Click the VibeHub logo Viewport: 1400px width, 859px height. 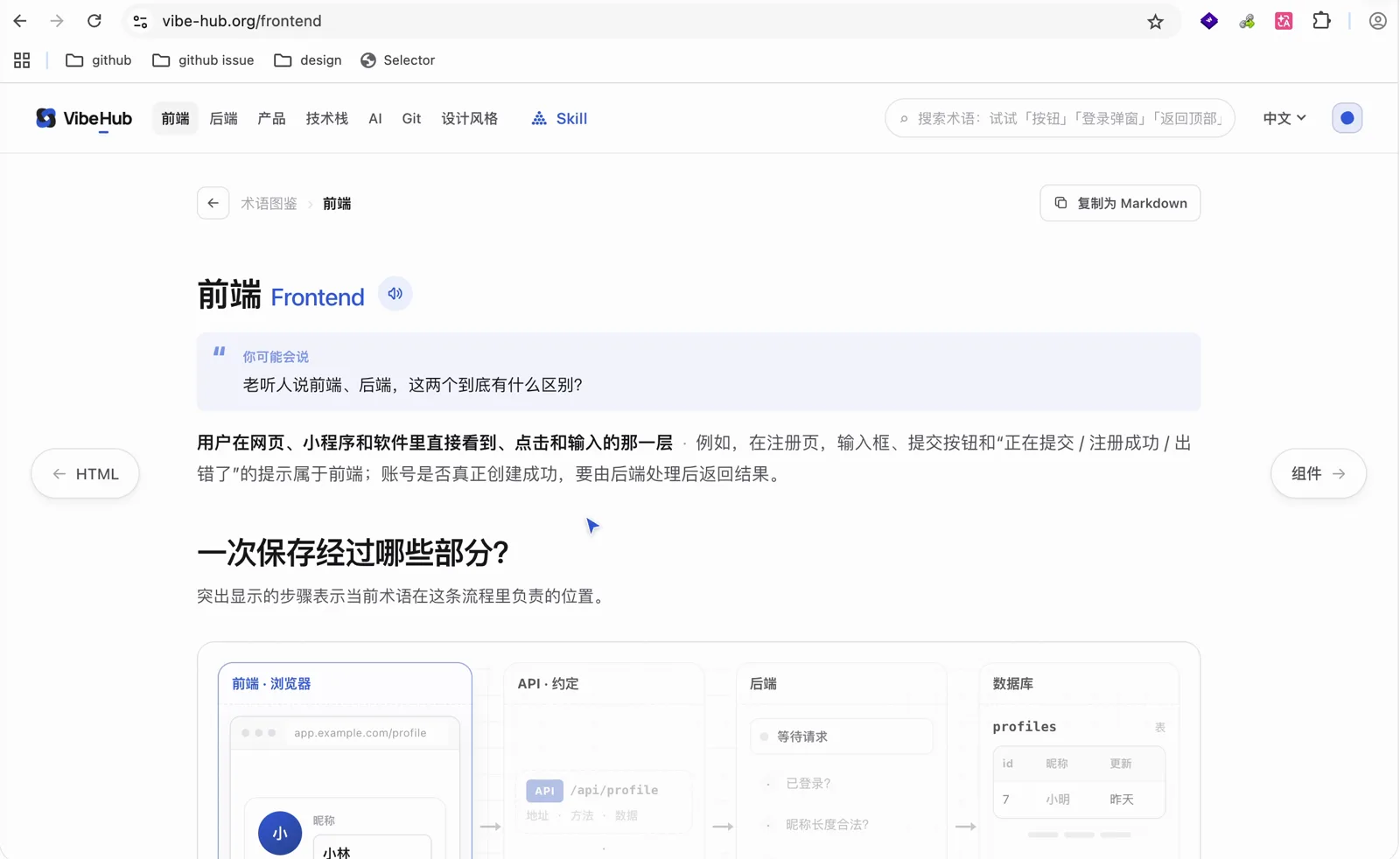[84, 118]
